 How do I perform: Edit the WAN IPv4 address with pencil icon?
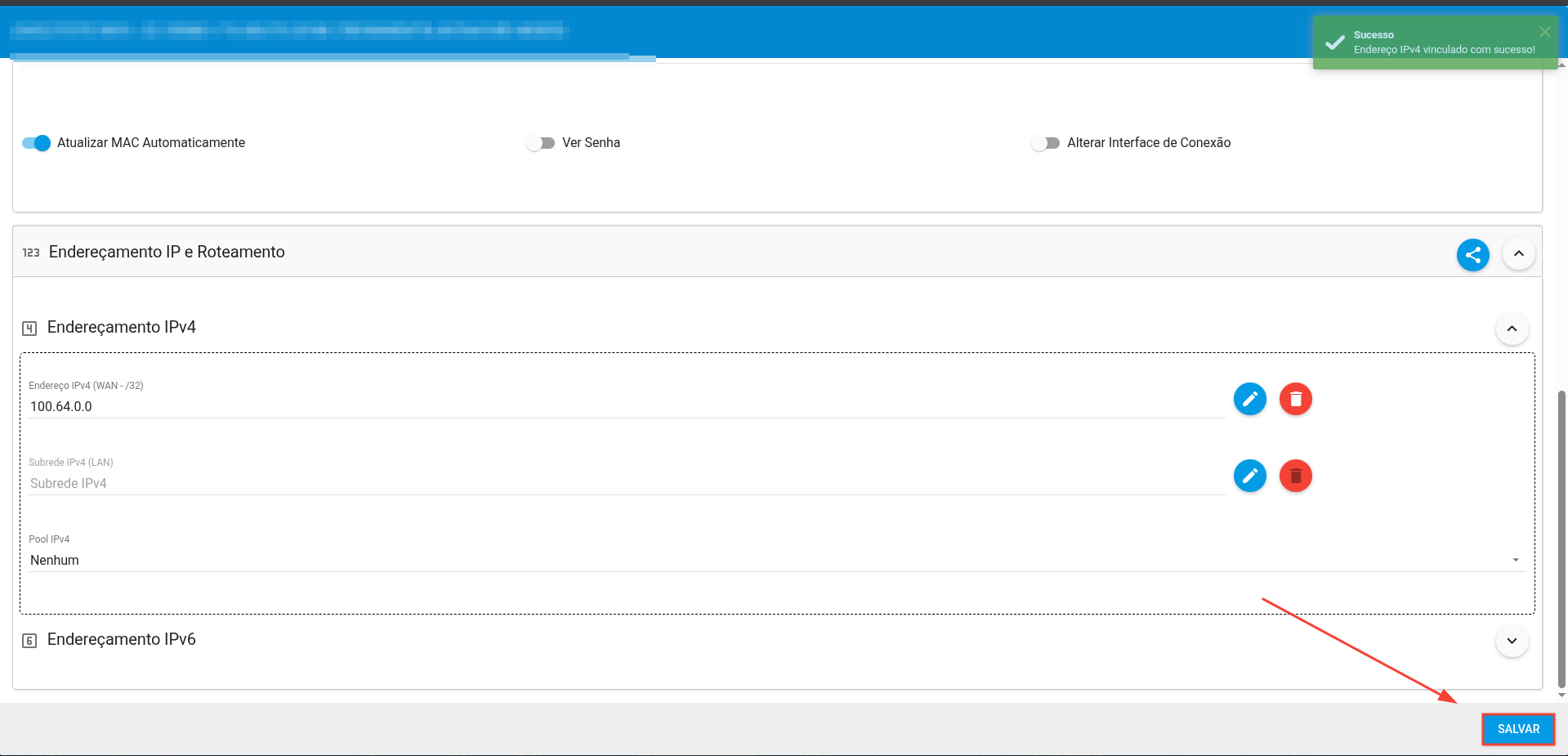1249,399
